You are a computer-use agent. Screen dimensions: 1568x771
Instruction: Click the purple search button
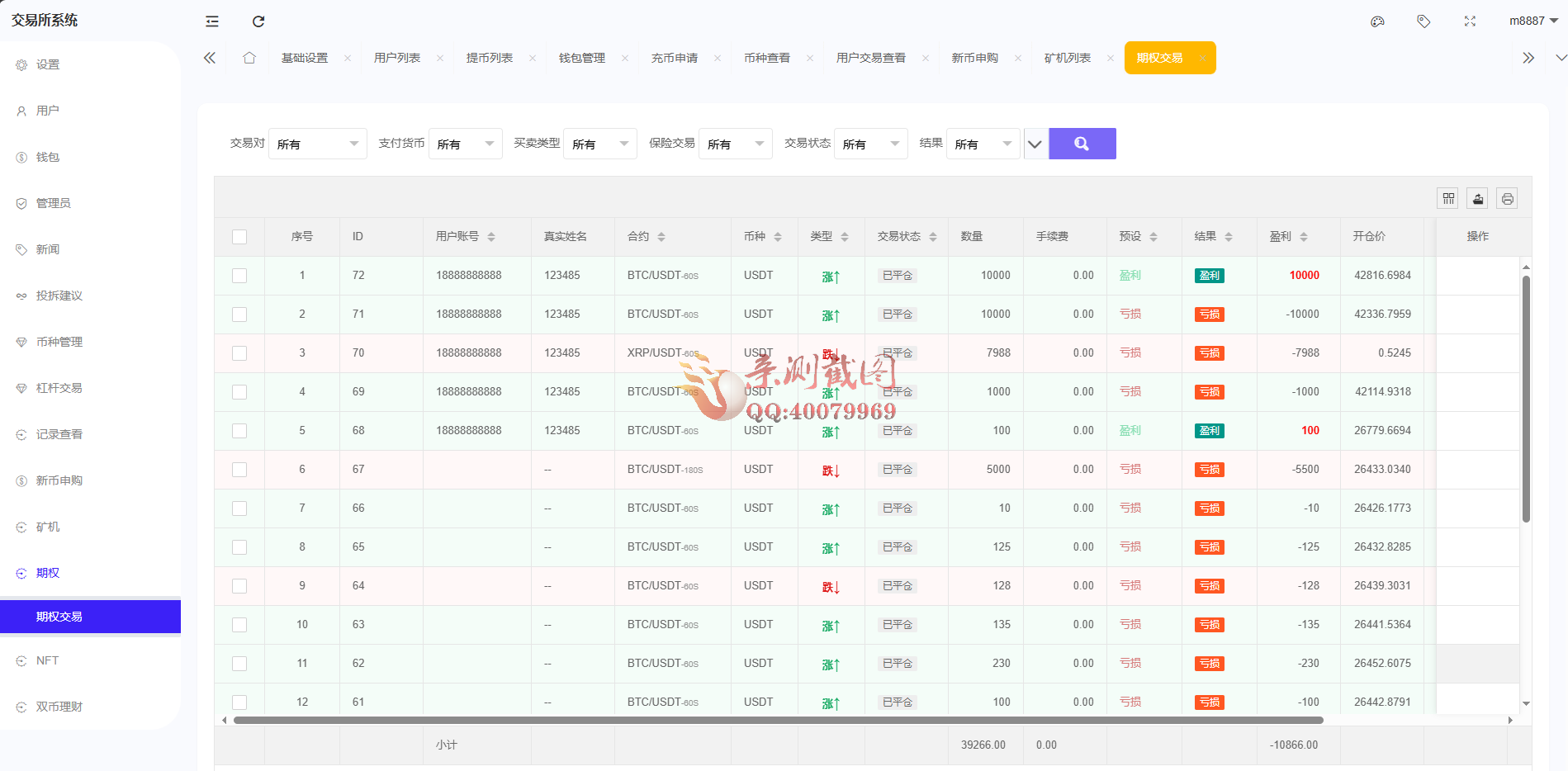pyautogui.click(x=1082, y=144)
